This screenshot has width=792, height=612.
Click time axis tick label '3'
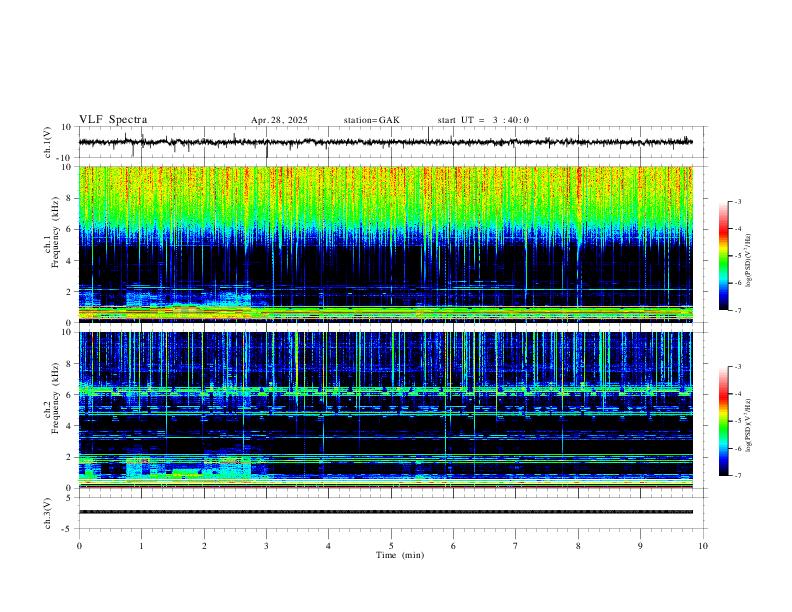pos(266,546)
